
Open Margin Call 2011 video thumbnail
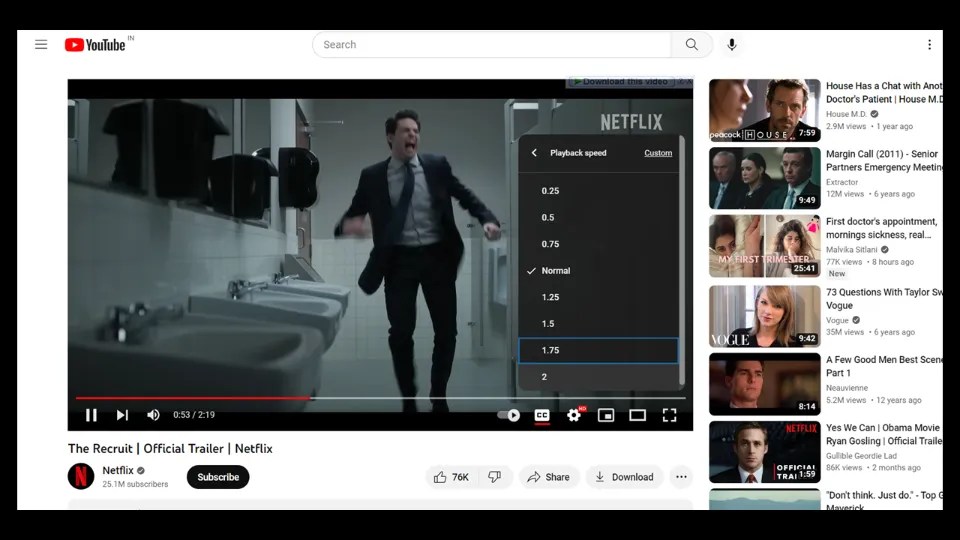tap(765, 178)
